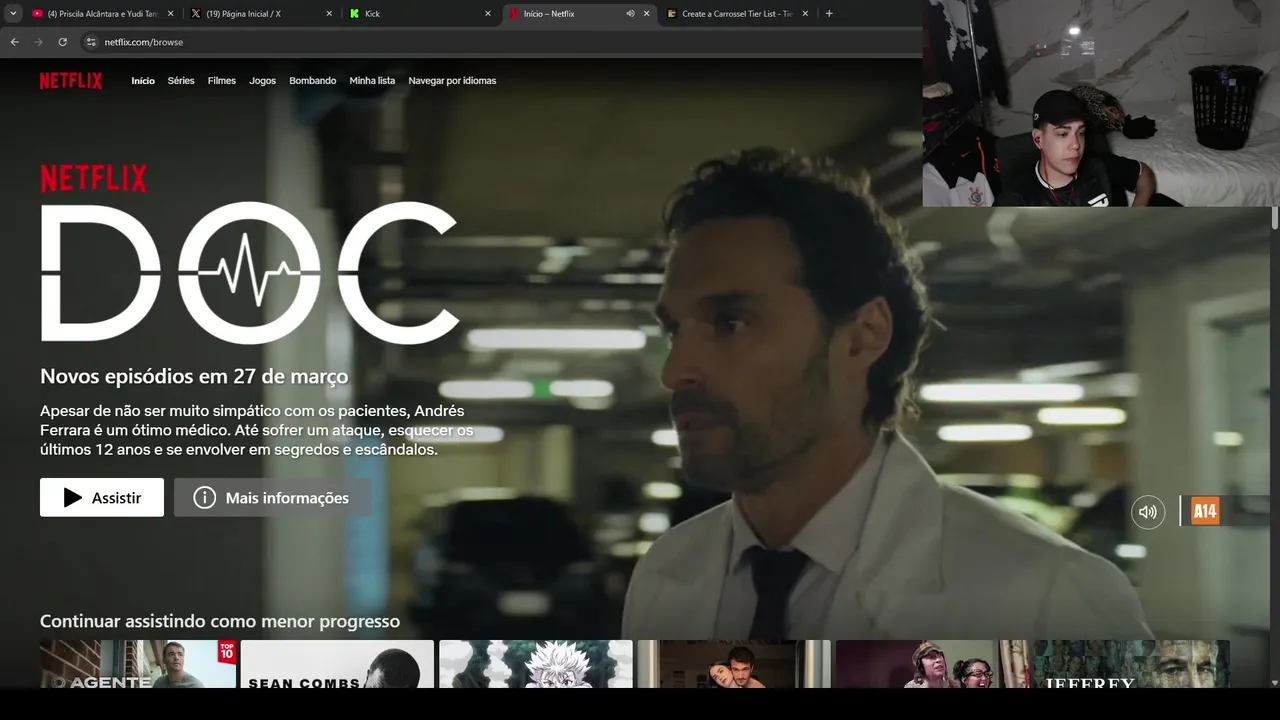Click the play icon in Assistir button
The height and width of the screenshot is (720, 1280).
coord(73,498)
